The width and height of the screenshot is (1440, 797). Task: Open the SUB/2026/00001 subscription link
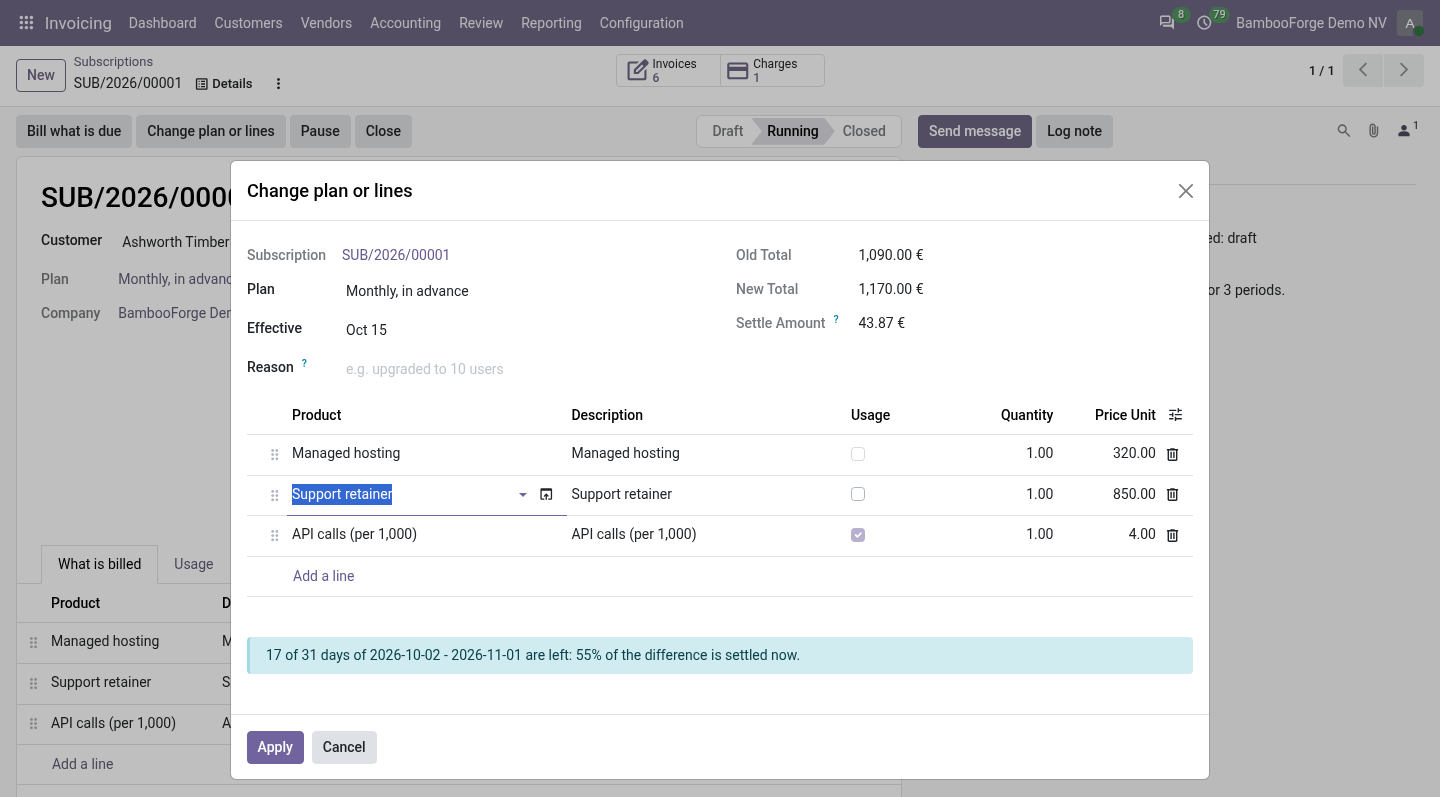pyautogui.click(x=396, y=255)
